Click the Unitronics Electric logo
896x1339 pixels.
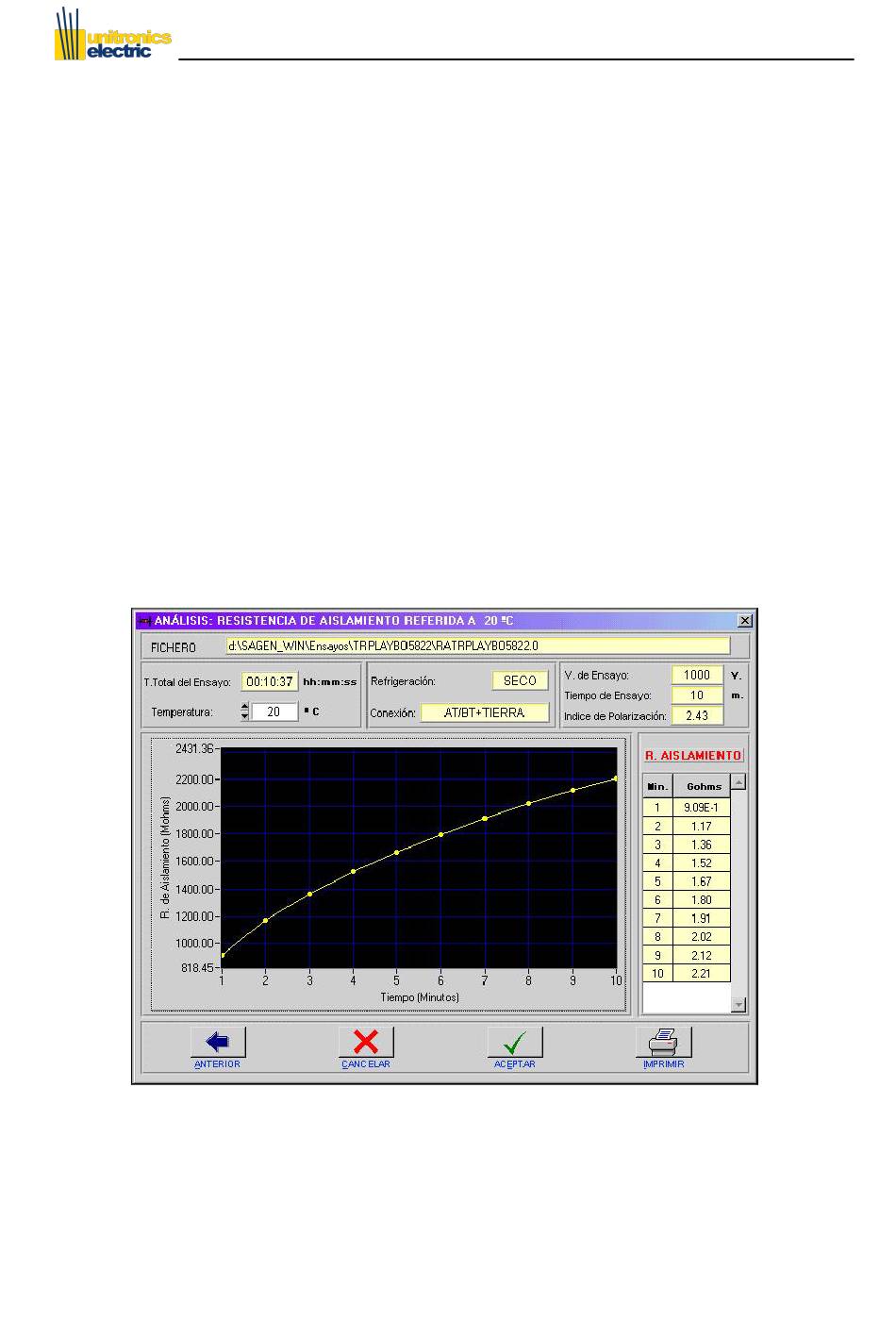(x=112, y=35)
